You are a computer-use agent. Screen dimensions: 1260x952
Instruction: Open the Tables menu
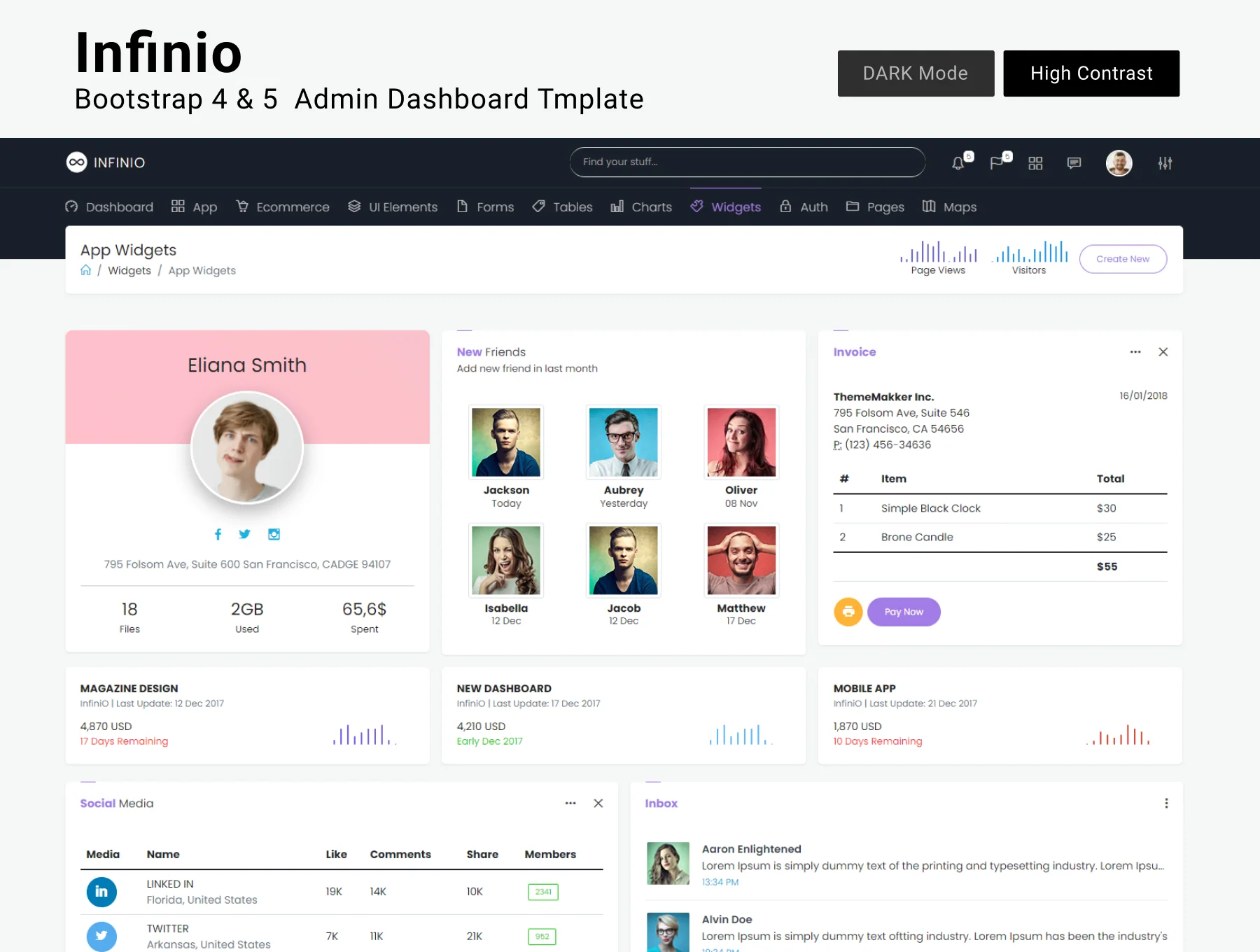563,207
